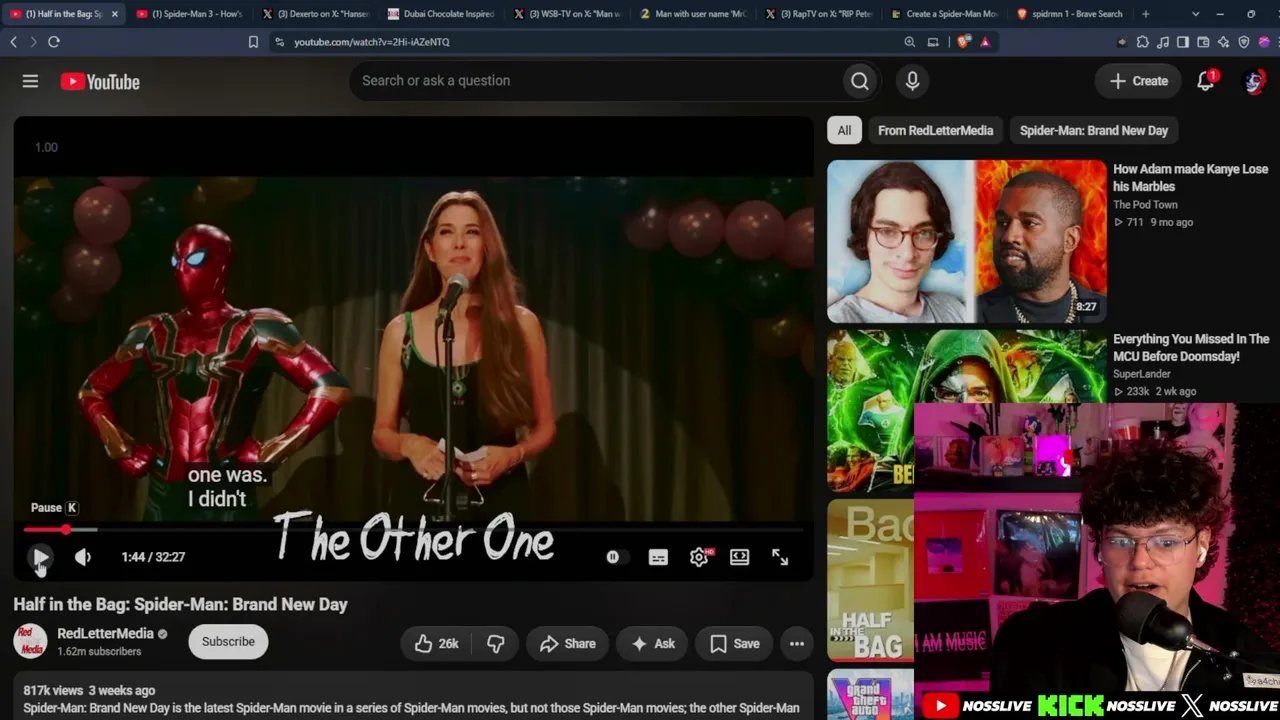Open player settings gear menu
This screenshot has width=1280, height=720.
point(699,557)
